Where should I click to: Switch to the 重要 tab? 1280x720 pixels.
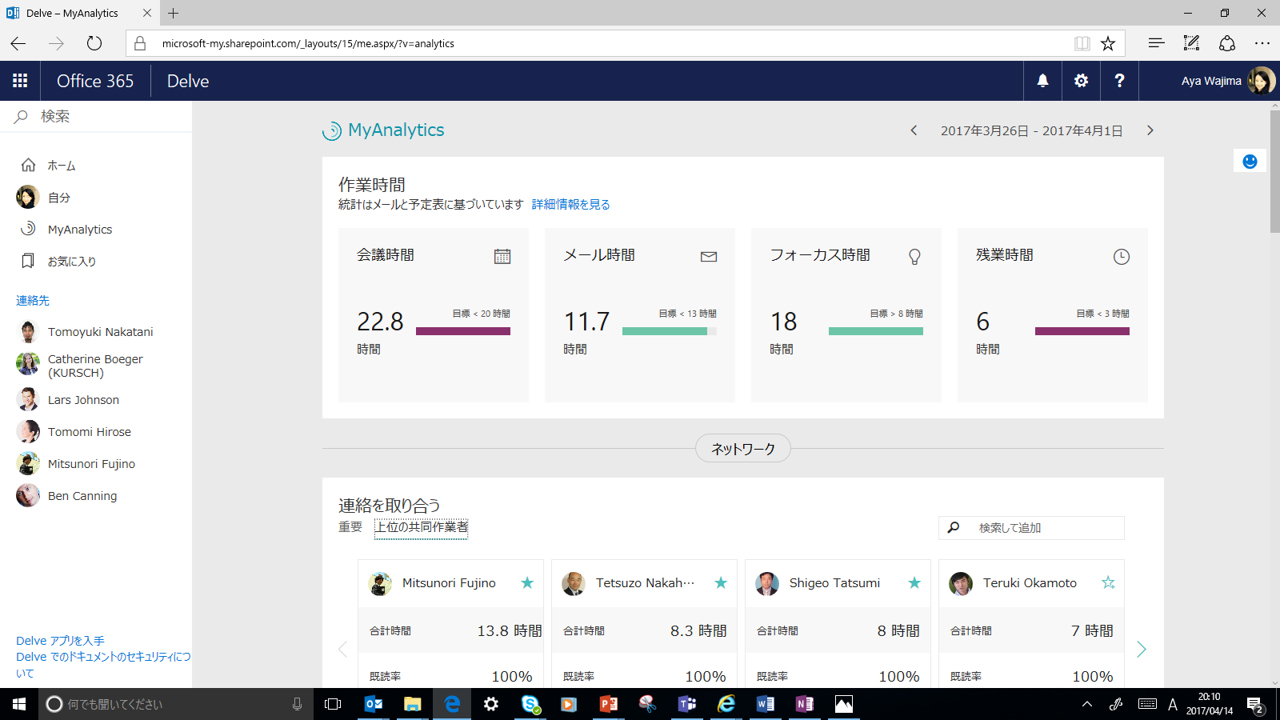350,527
